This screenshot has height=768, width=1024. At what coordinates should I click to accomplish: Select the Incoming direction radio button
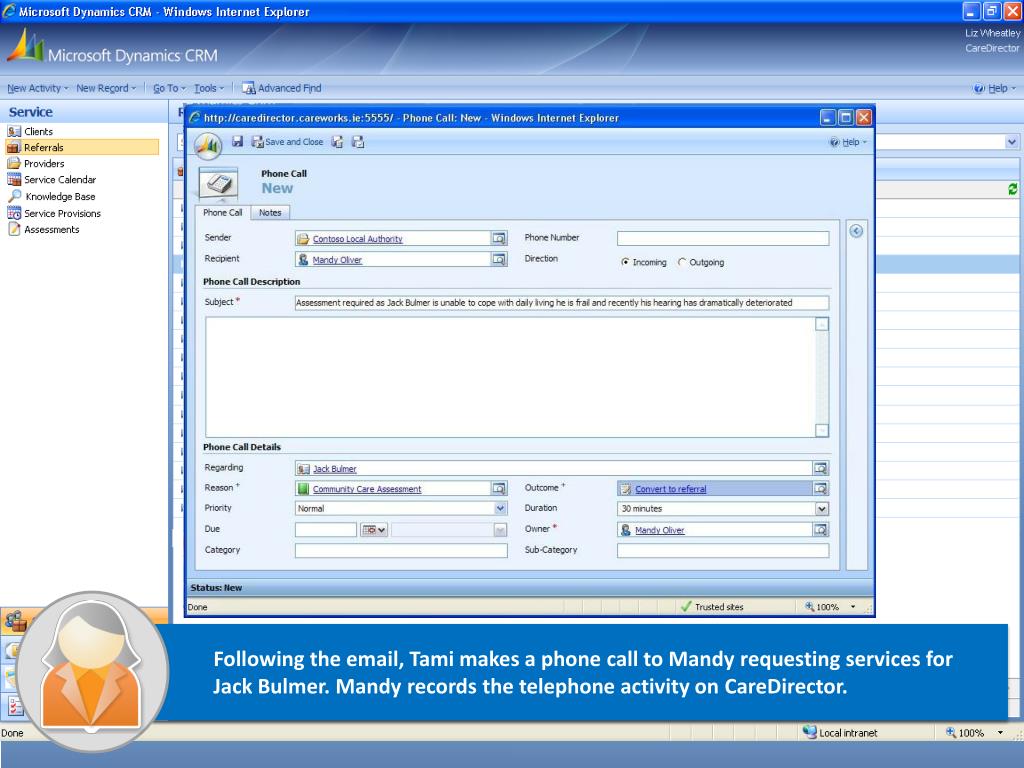[x=625, y=262]
